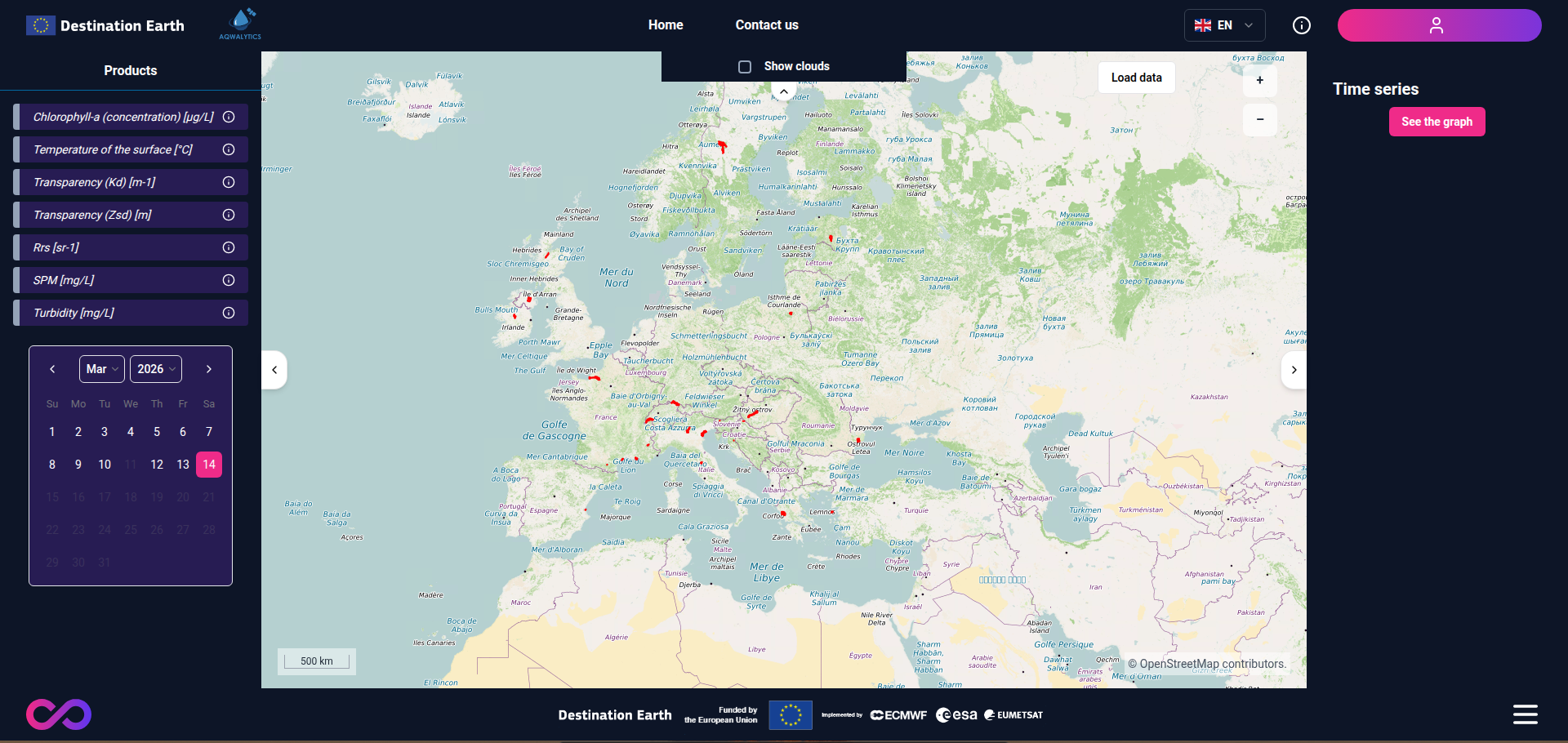
Task: Open user profile account button
Action: tap(1438, 25)
